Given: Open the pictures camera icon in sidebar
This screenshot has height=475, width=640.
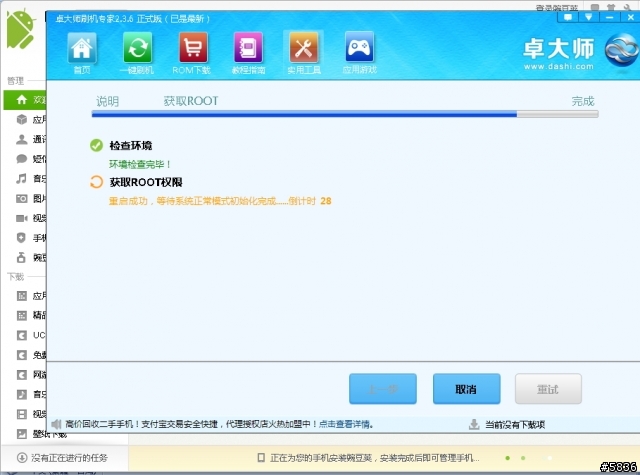Looking at the screenshot, I should coord(21,198).
